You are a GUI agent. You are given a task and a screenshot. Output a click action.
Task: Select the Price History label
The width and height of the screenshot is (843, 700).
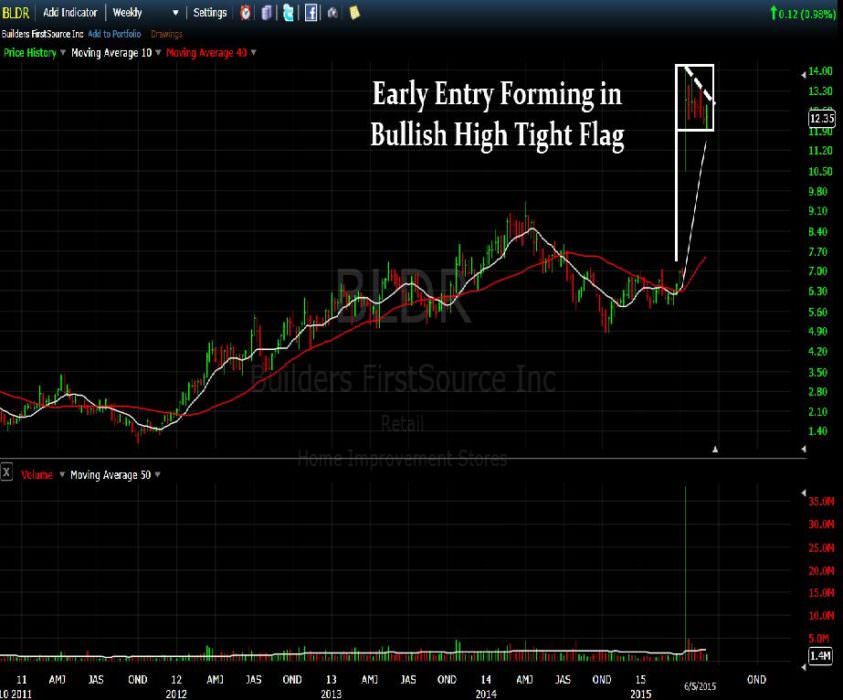point(30,53)
